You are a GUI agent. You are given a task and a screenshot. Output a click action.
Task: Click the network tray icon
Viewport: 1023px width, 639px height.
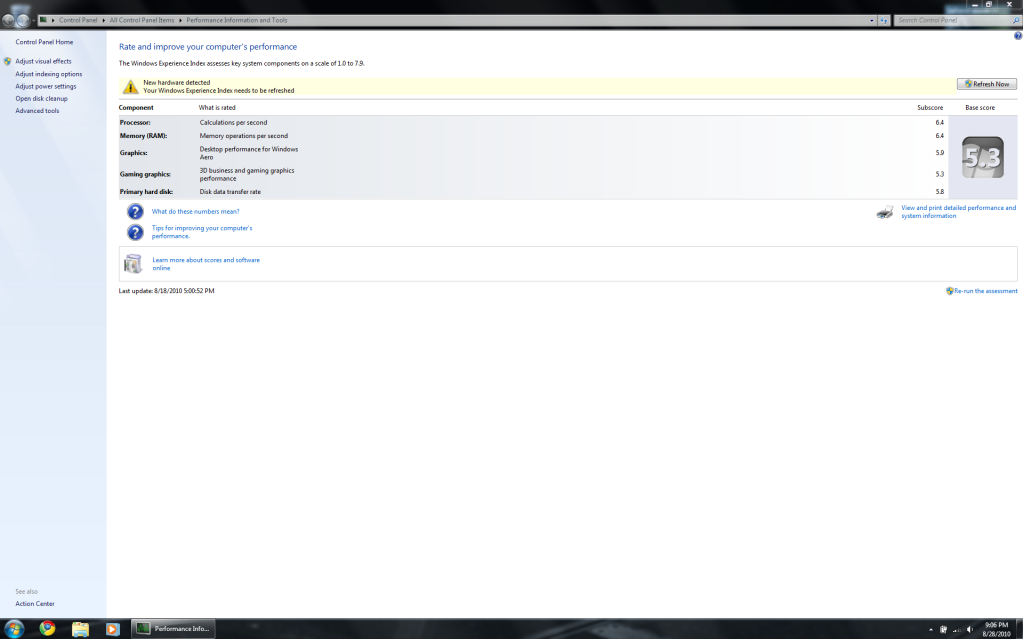click(956, 630)
